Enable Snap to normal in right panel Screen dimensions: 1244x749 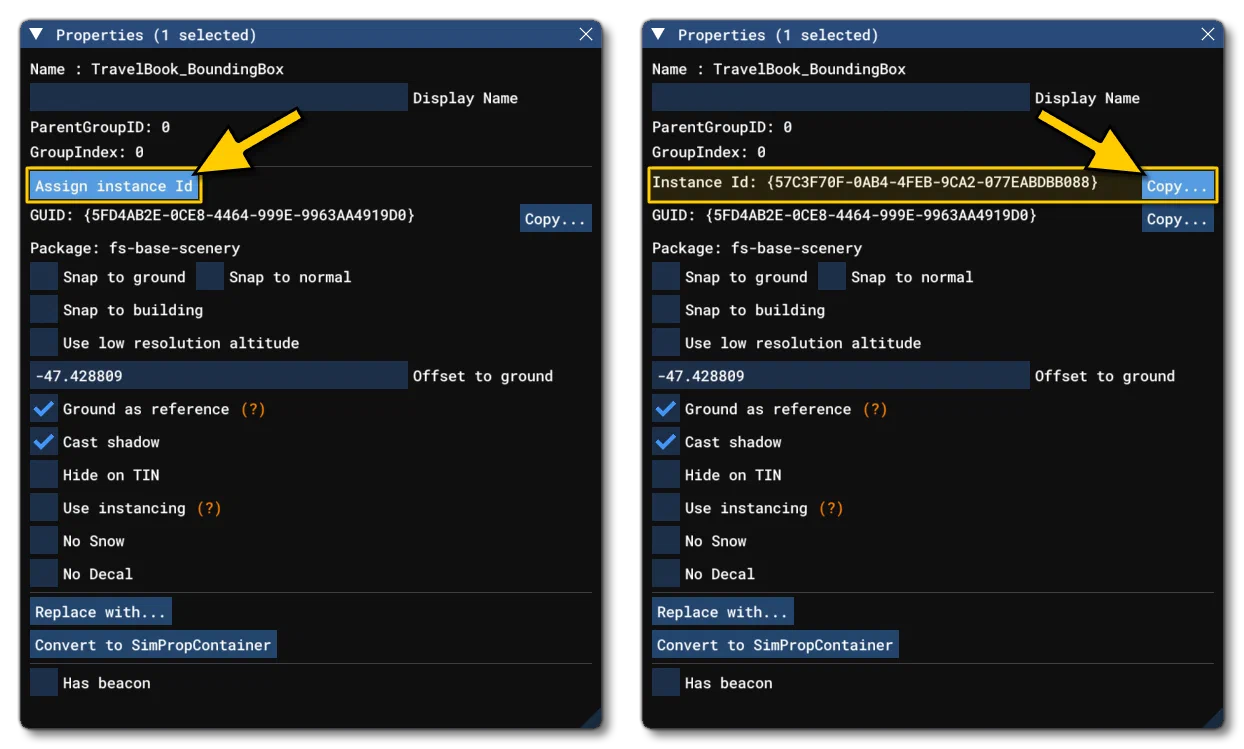pos(832,277)
